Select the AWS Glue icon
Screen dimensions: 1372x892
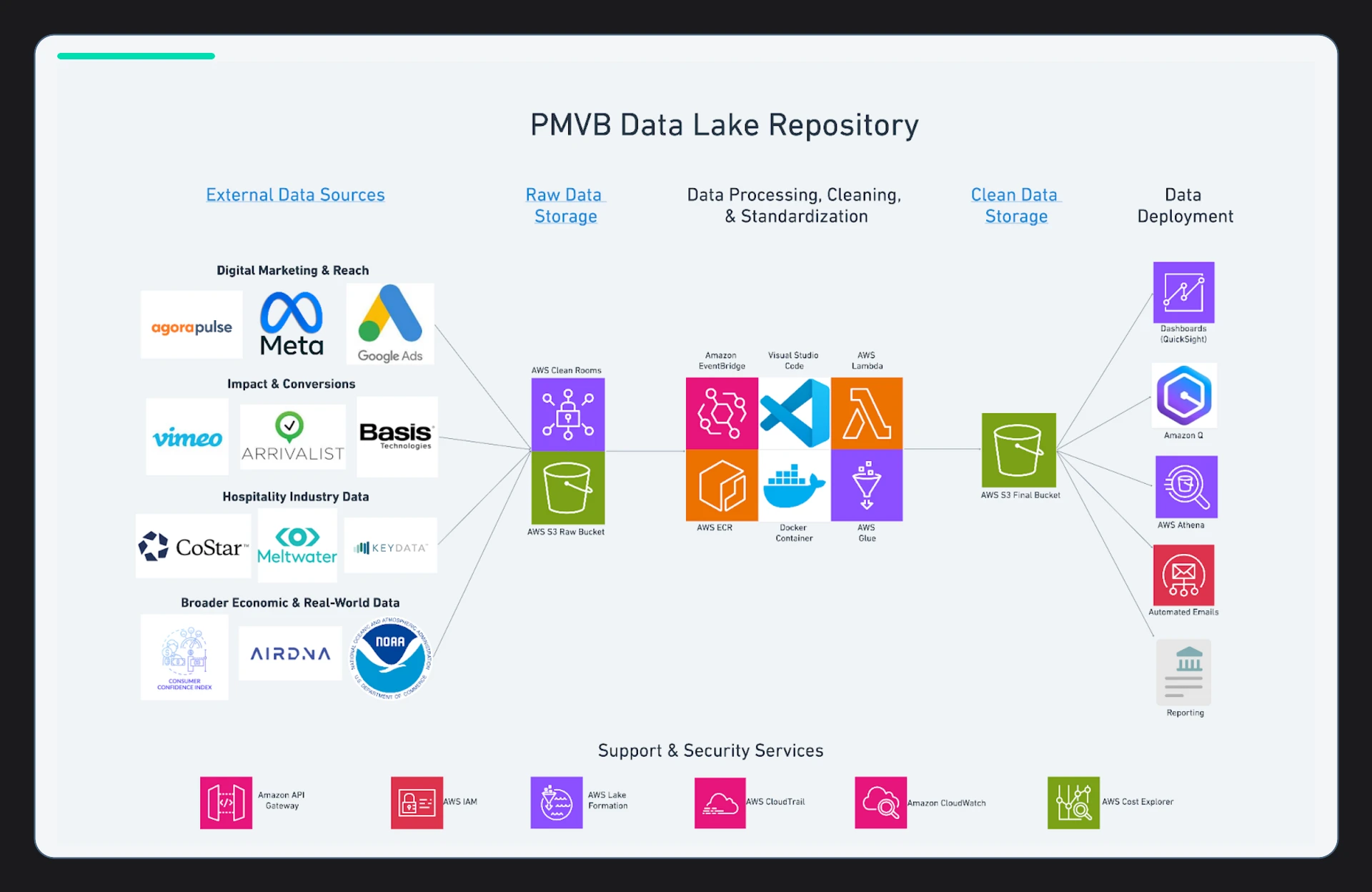click(867, 485)
